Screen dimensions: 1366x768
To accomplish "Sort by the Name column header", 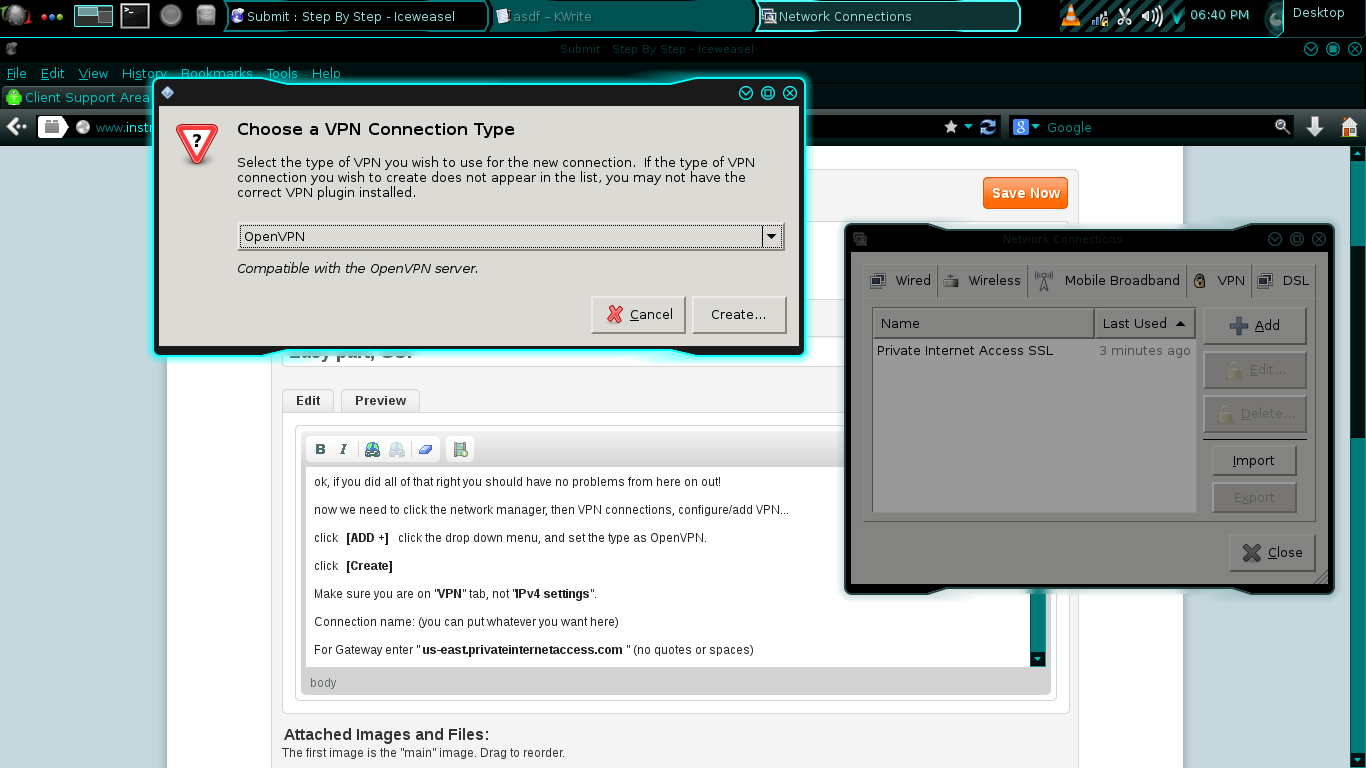I will click(x=984, y=323).
